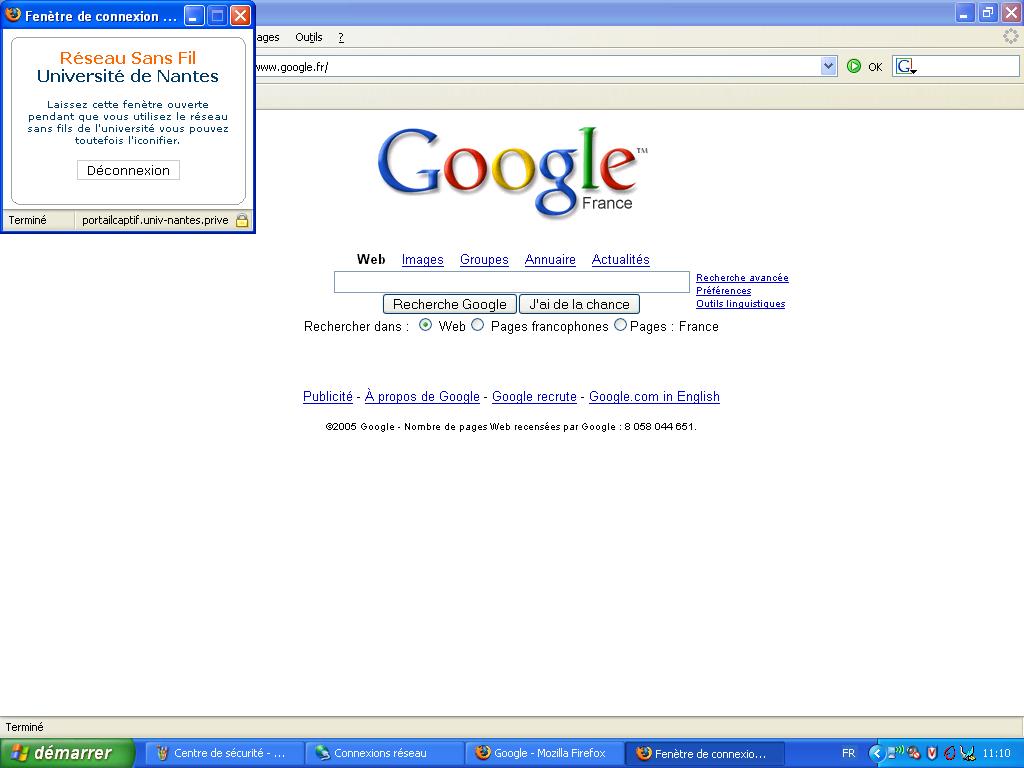Open the wireless network tray icon
Image resolution: width=1024 pixels, height=768 pixels.
point(896,753)
